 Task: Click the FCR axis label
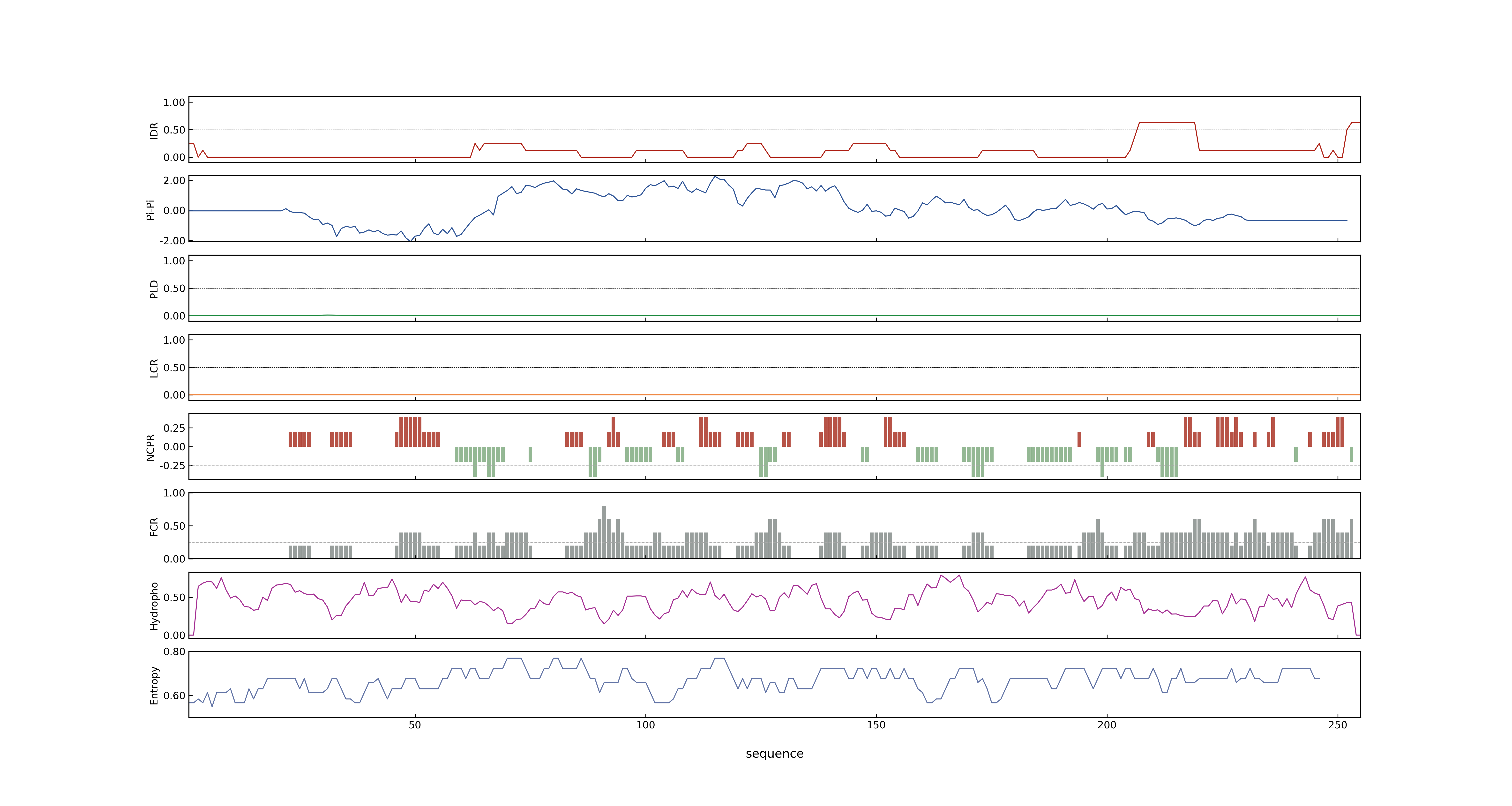tap(154, 527)
